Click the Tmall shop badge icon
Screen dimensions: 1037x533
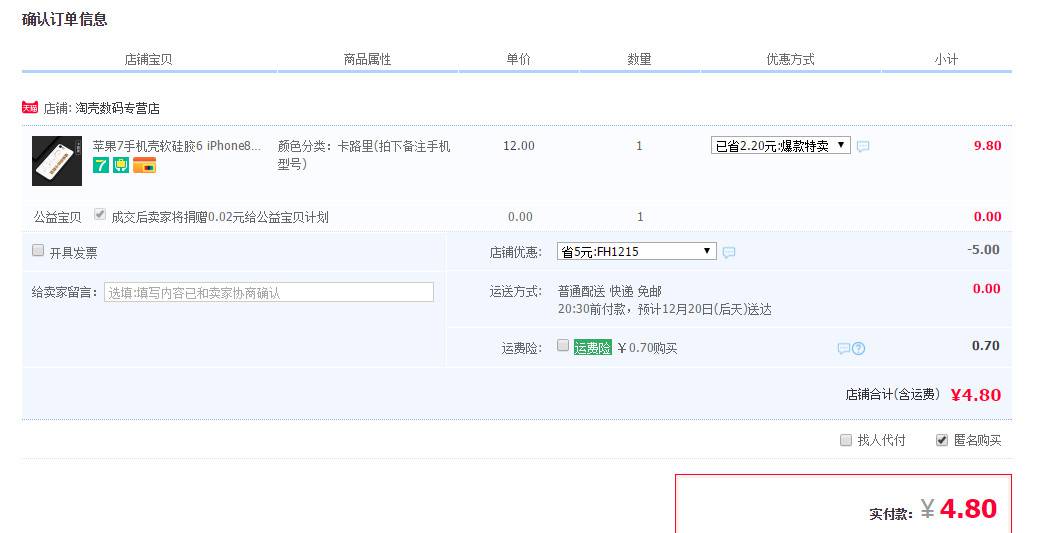click(x=30, y=108)
